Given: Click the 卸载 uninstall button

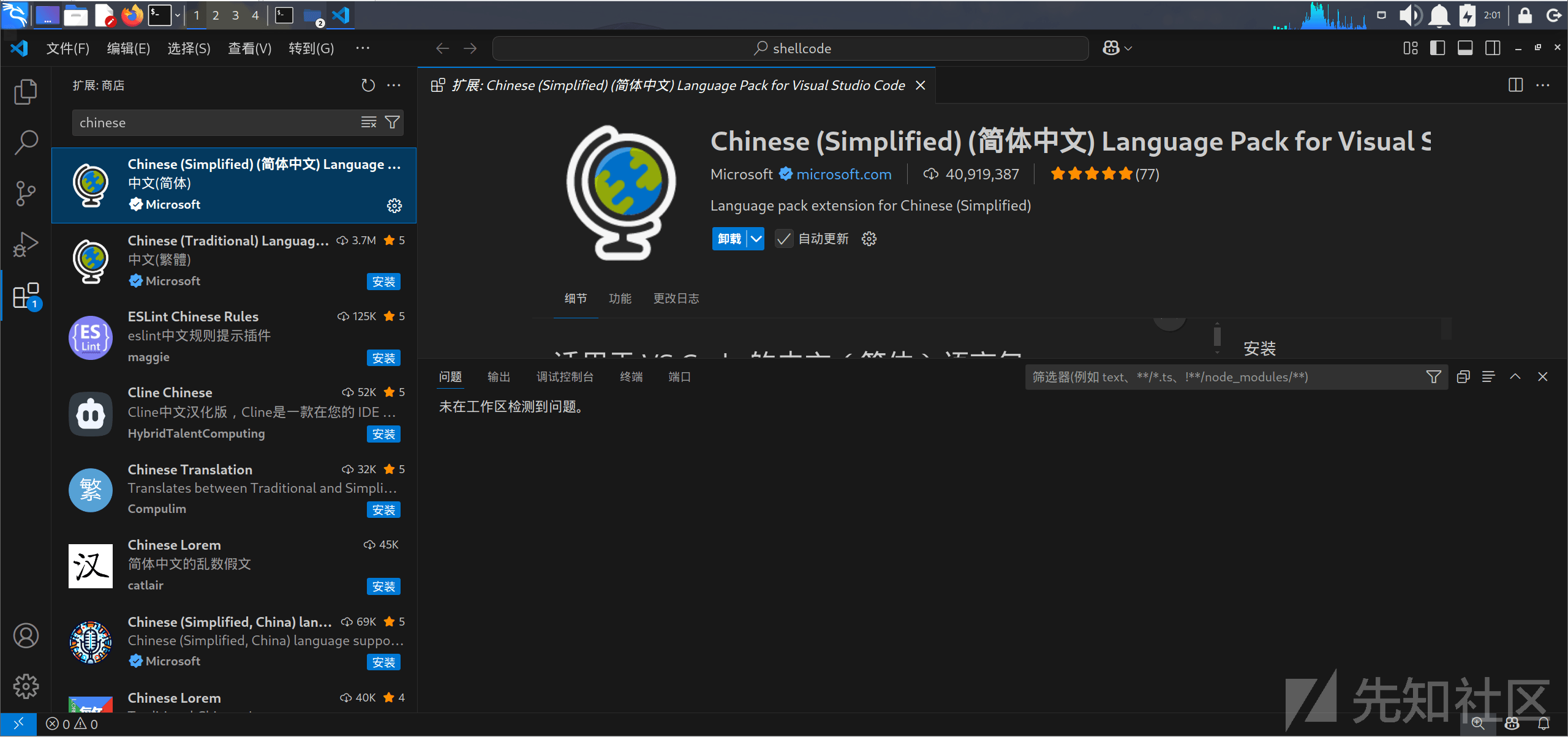Looking at the screenshot, I should click(729, 239).
